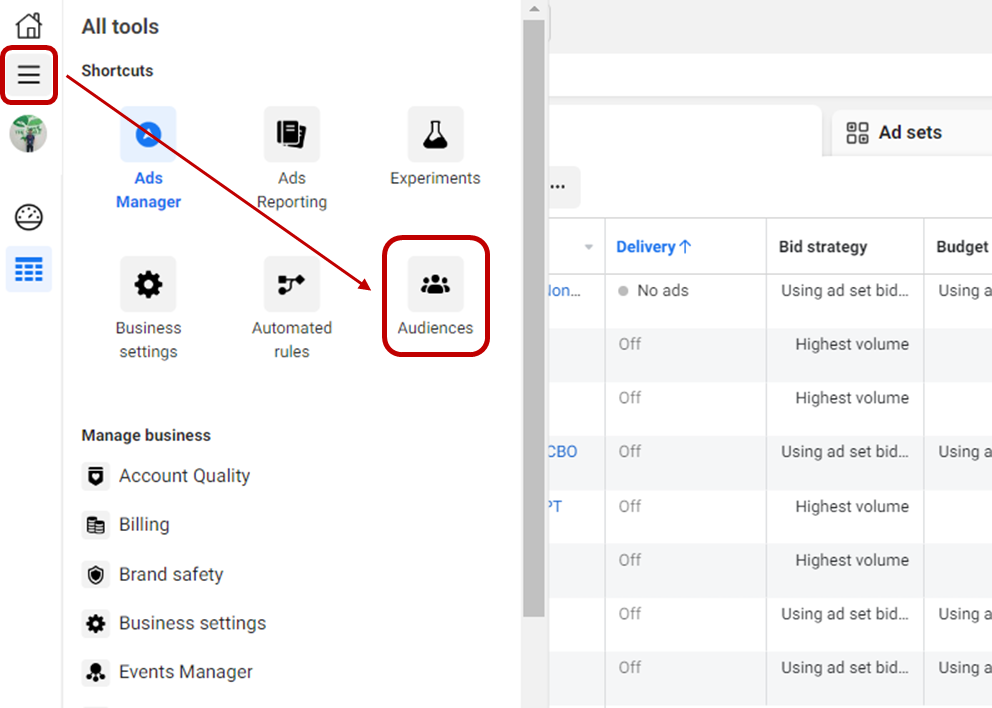Screen dimensions: 992x708
Task: Open Business settings list item
Action: 174,623
